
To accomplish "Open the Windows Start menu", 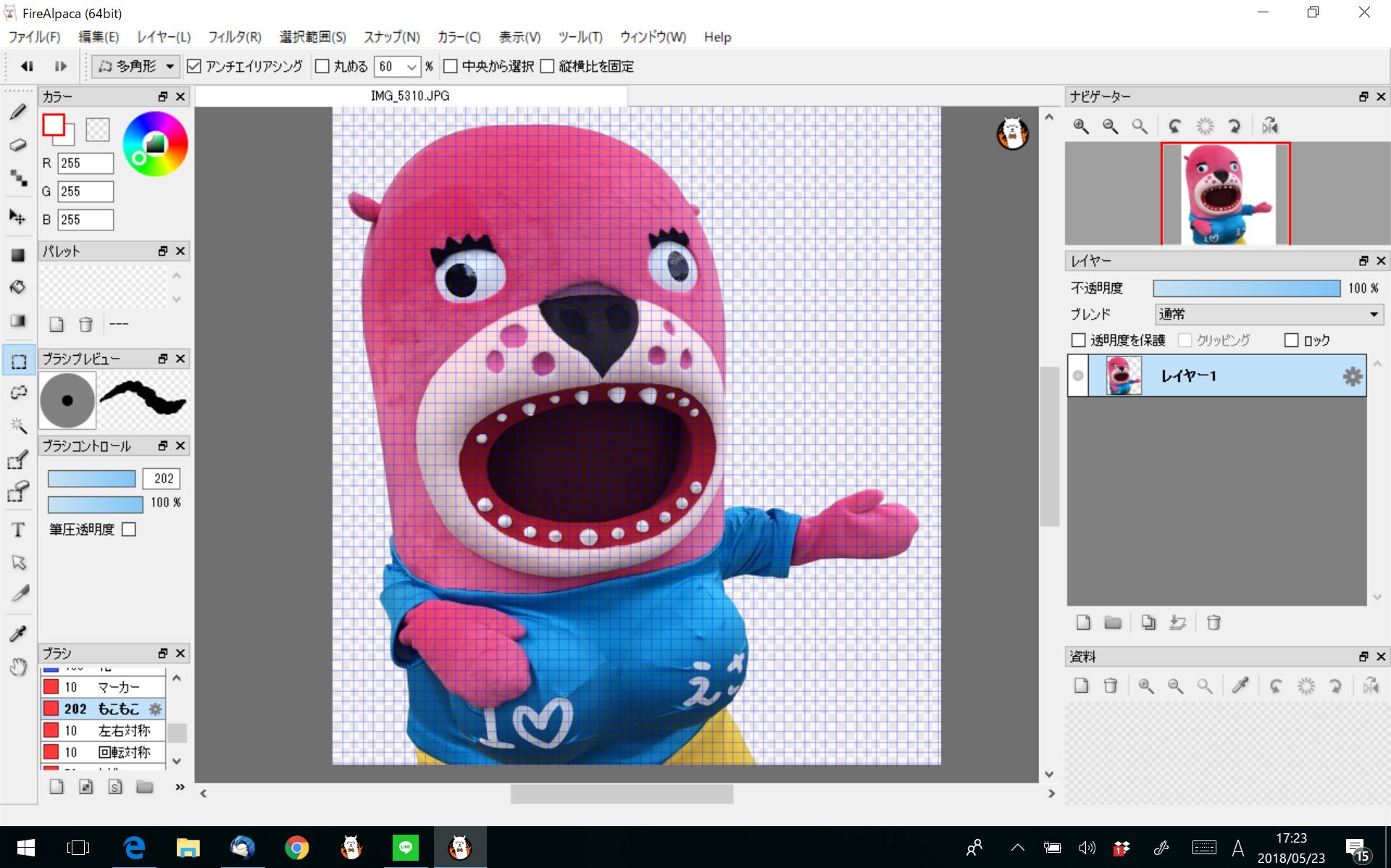I will pyautogui.click(x=25, y=847).
